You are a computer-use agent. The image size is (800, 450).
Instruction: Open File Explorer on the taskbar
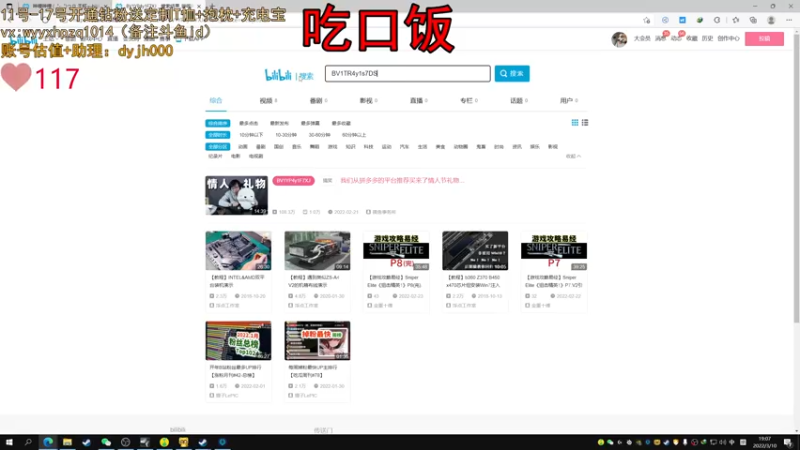(67, 442)
